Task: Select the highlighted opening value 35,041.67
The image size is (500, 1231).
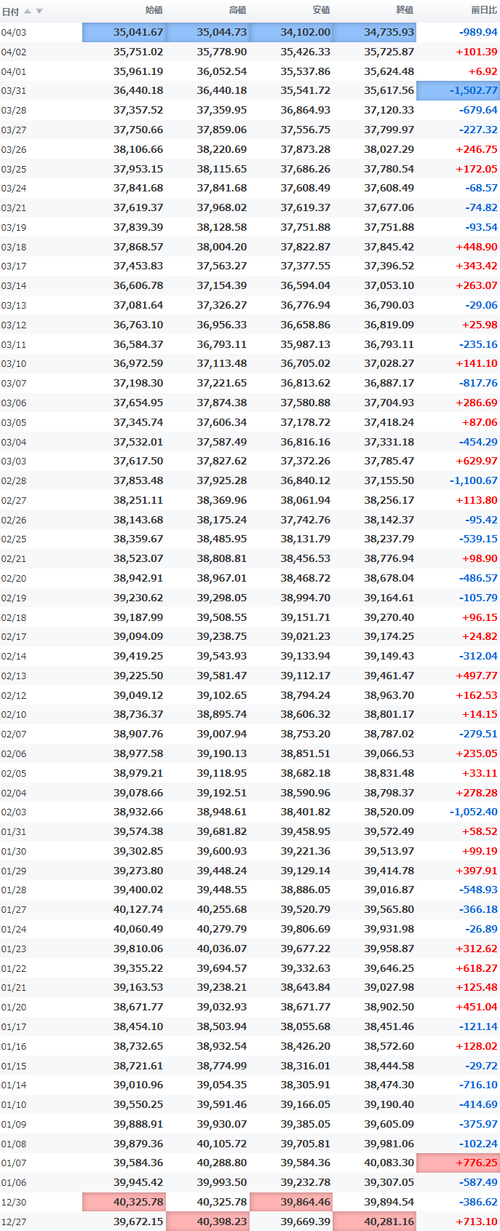Action: tap(124, 32)
